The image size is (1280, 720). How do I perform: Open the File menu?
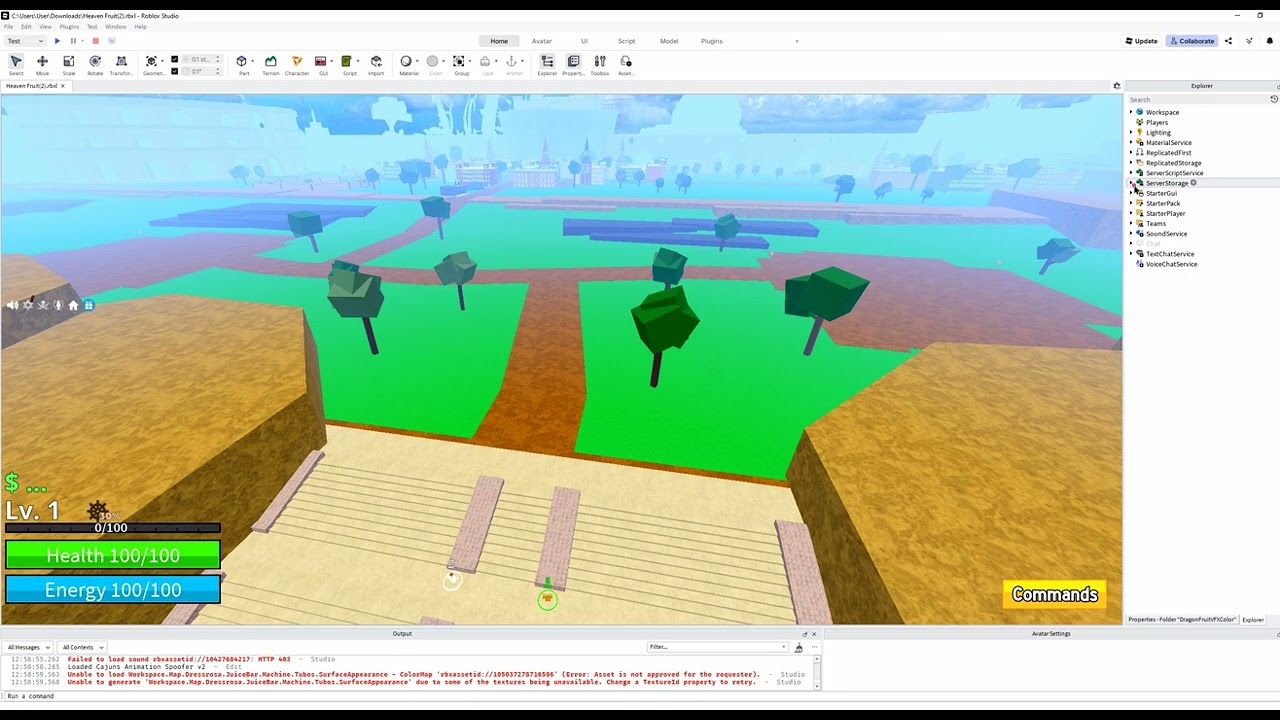click(x=9, y=27)
